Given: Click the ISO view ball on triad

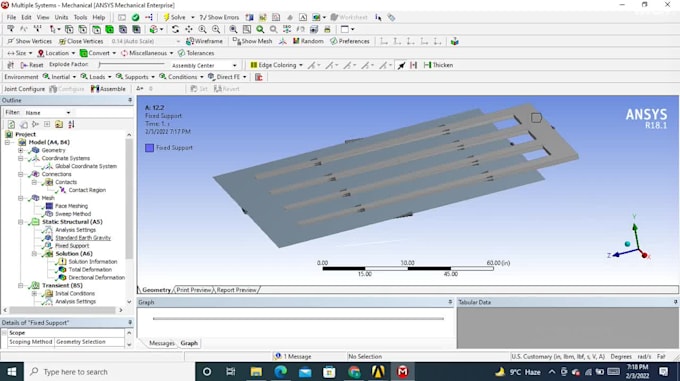Looking at the screenshot, I should (627, 244).
